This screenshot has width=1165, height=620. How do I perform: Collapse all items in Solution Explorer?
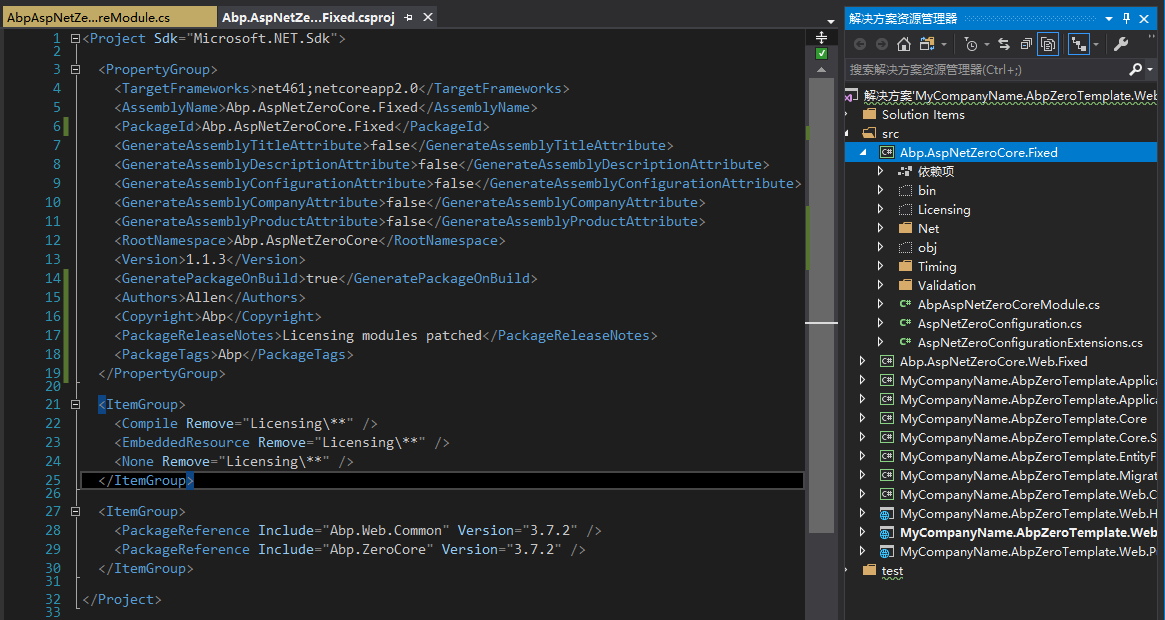click(x=1026, y=45)
